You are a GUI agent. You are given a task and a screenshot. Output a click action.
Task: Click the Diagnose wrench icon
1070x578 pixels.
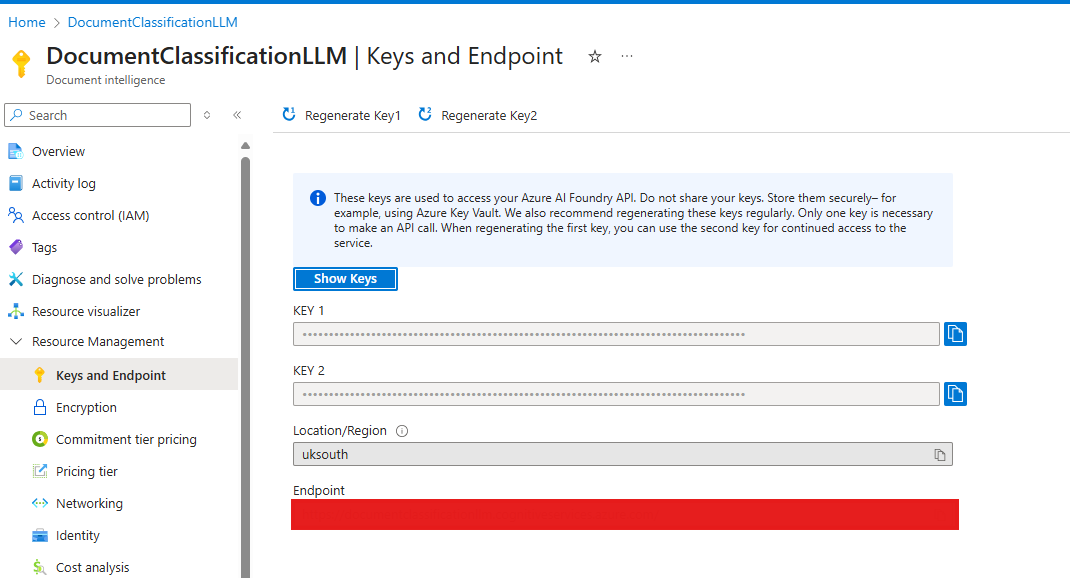[16, 279]
